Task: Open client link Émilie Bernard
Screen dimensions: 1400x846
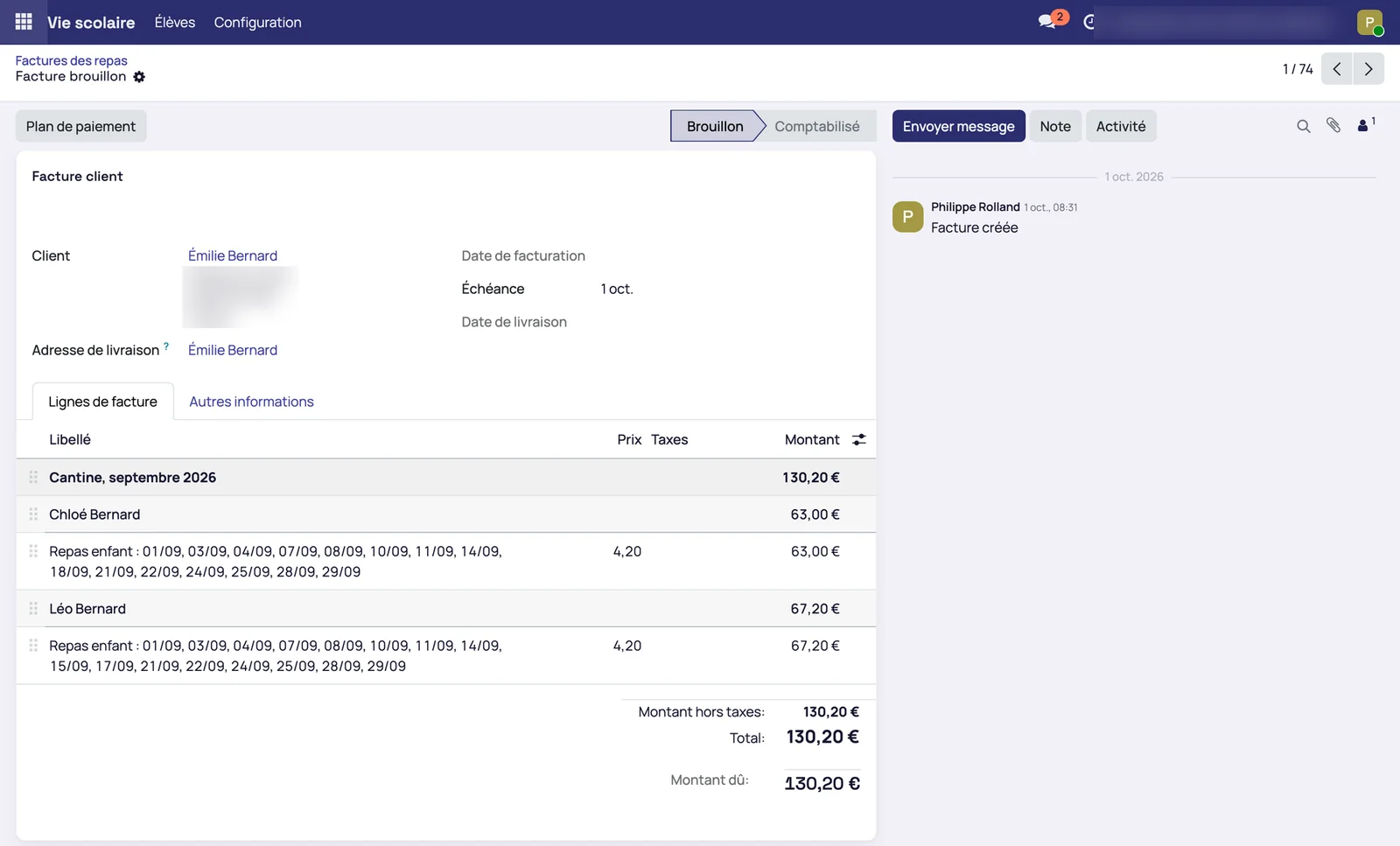Action: coord(233,255)
